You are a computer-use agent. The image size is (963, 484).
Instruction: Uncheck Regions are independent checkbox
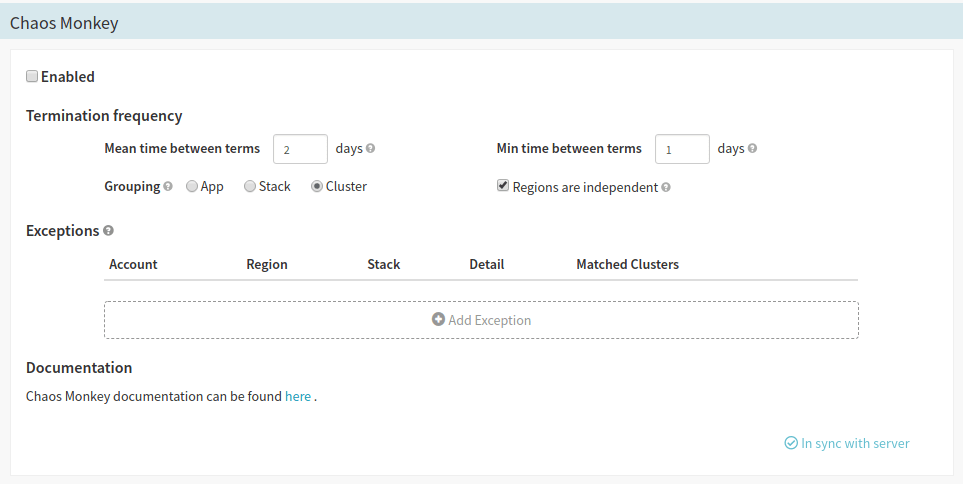(503, 185)
